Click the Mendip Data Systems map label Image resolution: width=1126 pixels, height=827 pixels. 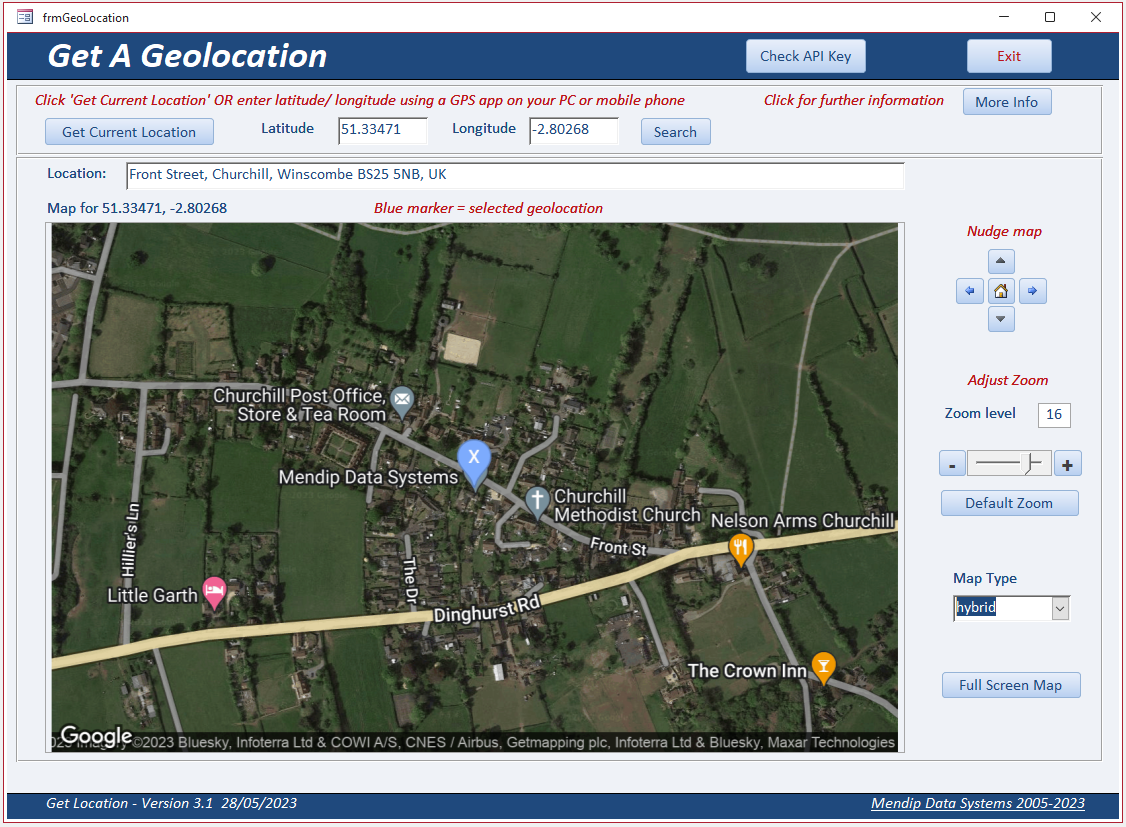pyautogui.click(x=368, y=477)
